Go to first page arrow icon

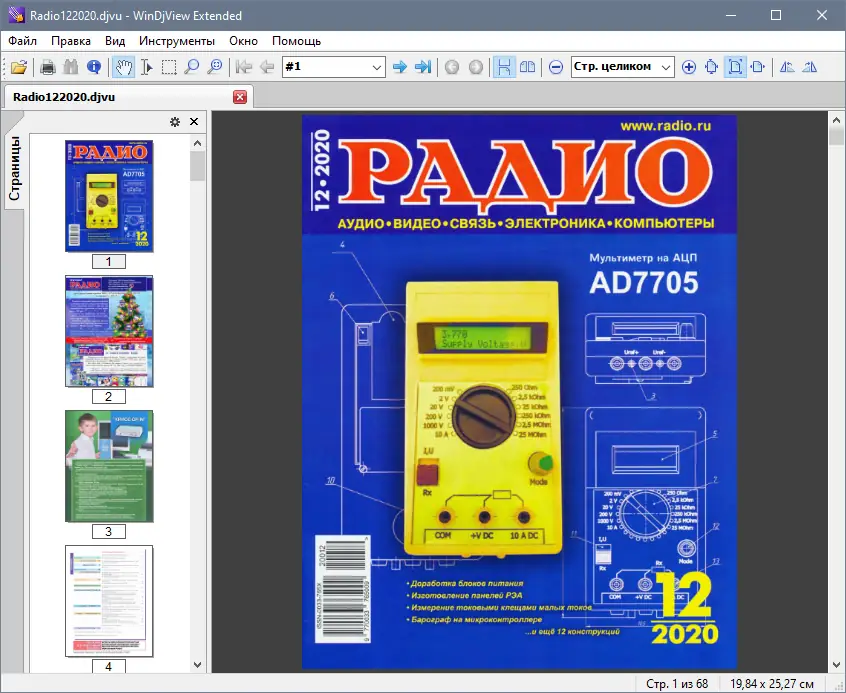[244, 67]
